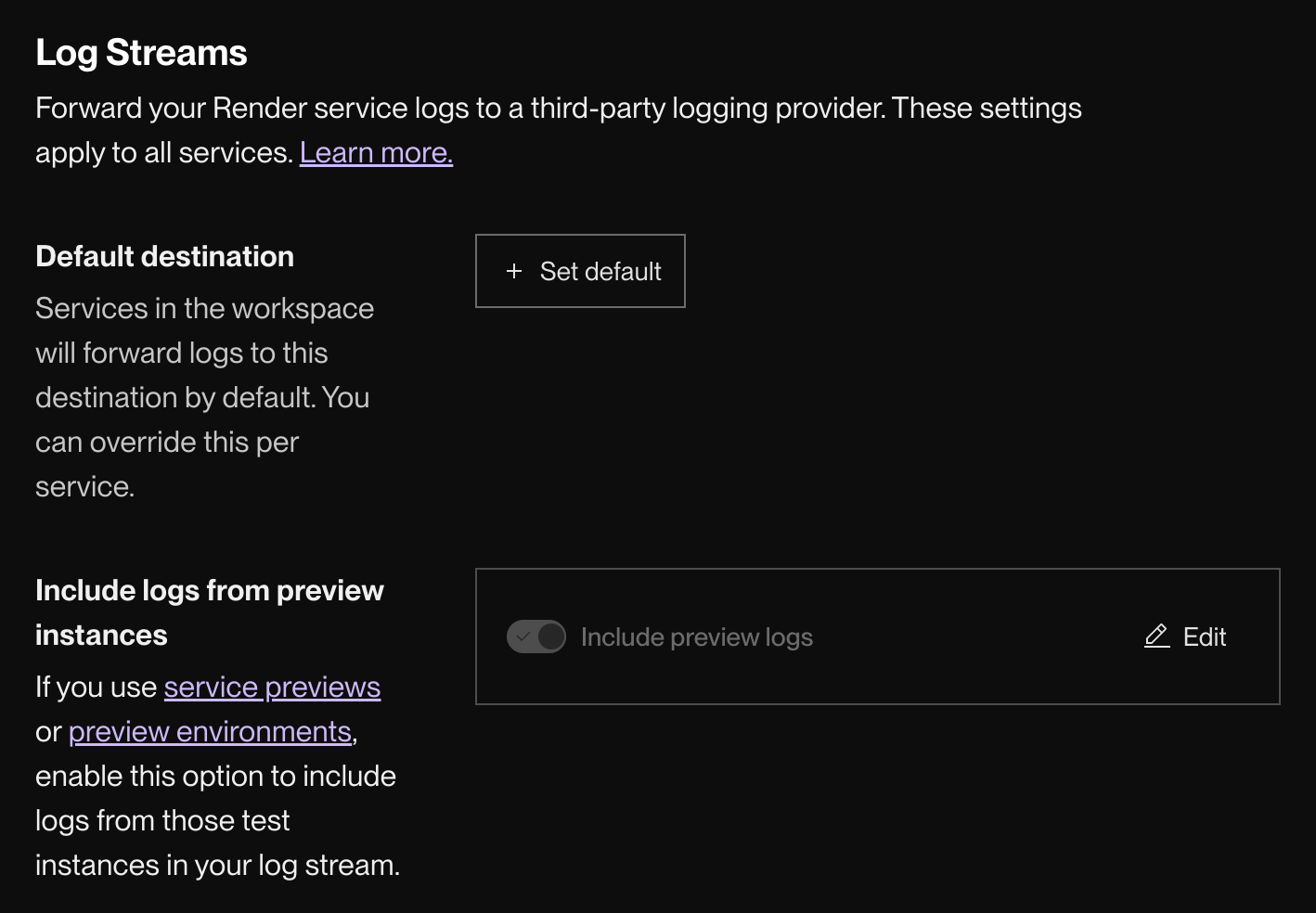
Task: Click the Log Streams heading
Action: 141,52
